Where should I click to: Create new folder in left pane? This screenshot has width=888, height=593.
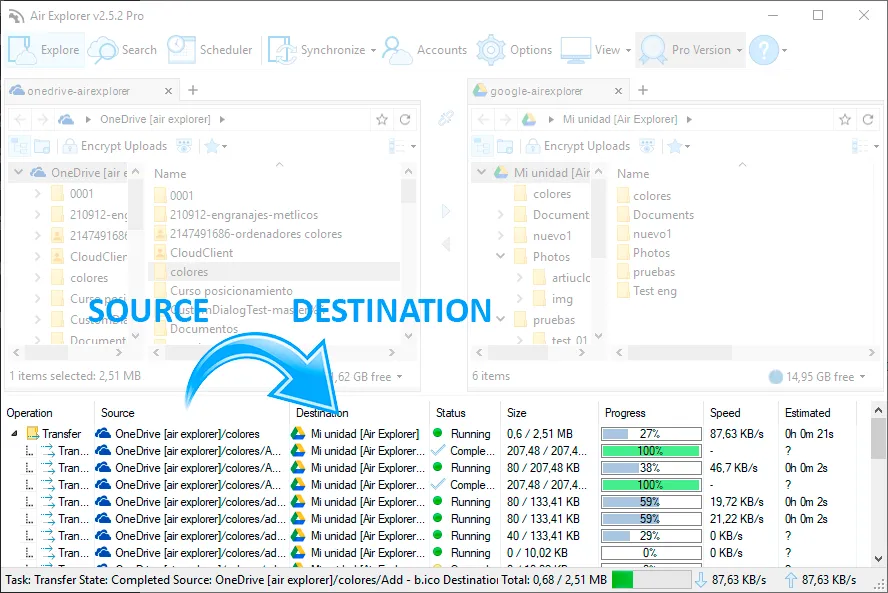coord(42,147)
